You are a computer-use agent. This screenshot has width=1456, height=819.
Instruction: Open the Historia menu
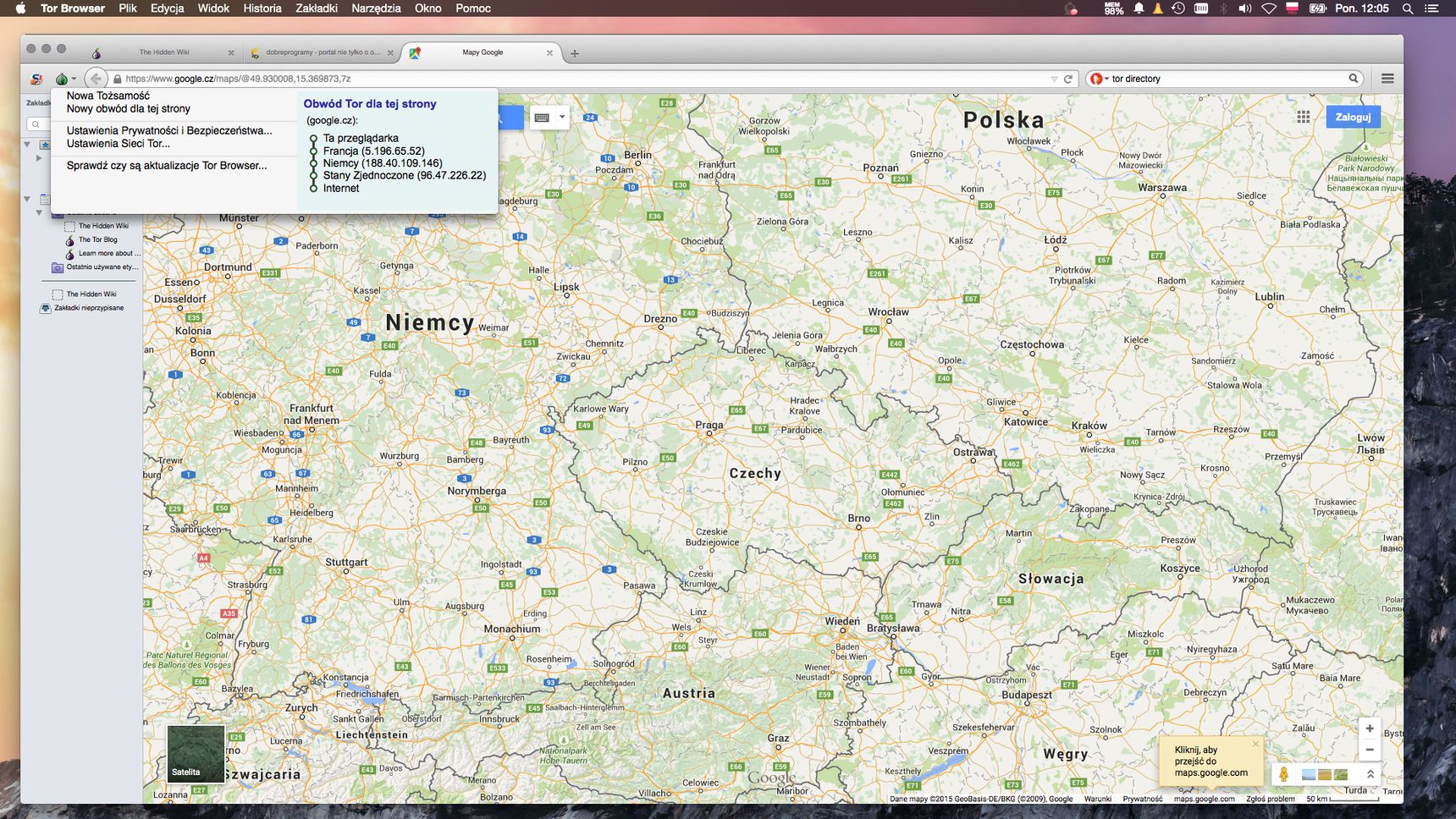pyautogui.click(x=262, y=8)
